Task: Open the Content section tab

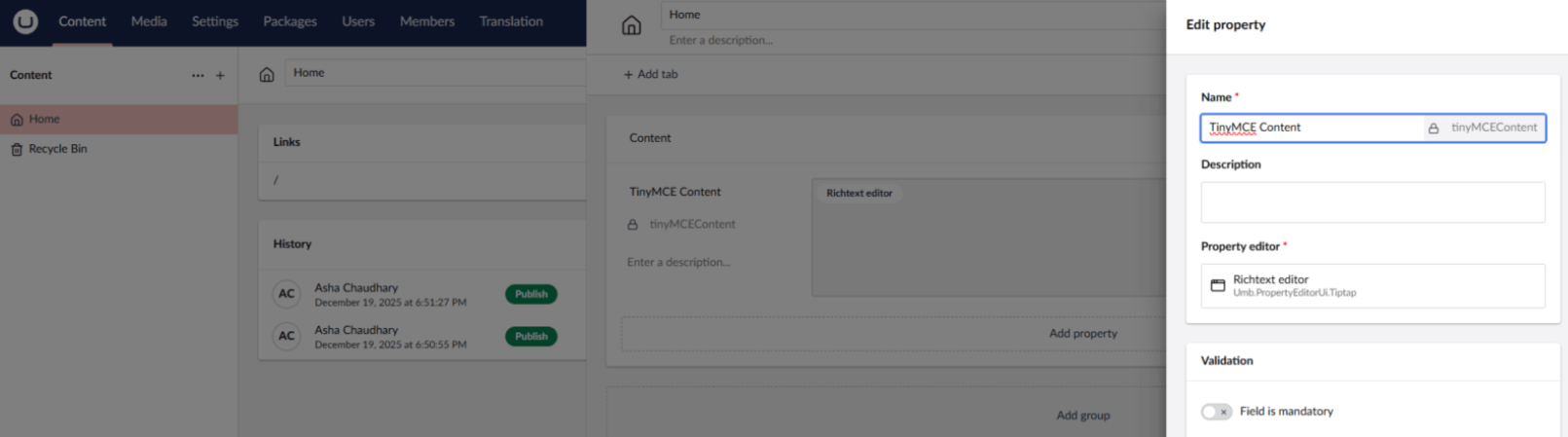Action: click(x=82, y=21)
